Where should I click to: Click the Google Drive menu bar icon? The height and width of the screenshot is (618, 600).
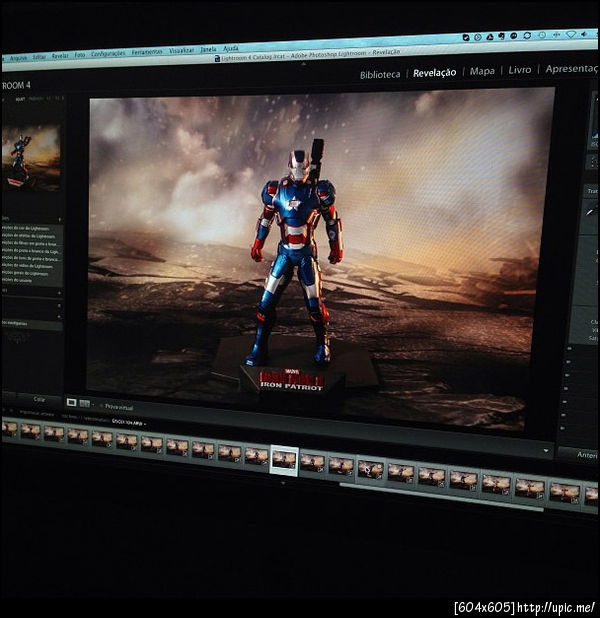[490, 37]
